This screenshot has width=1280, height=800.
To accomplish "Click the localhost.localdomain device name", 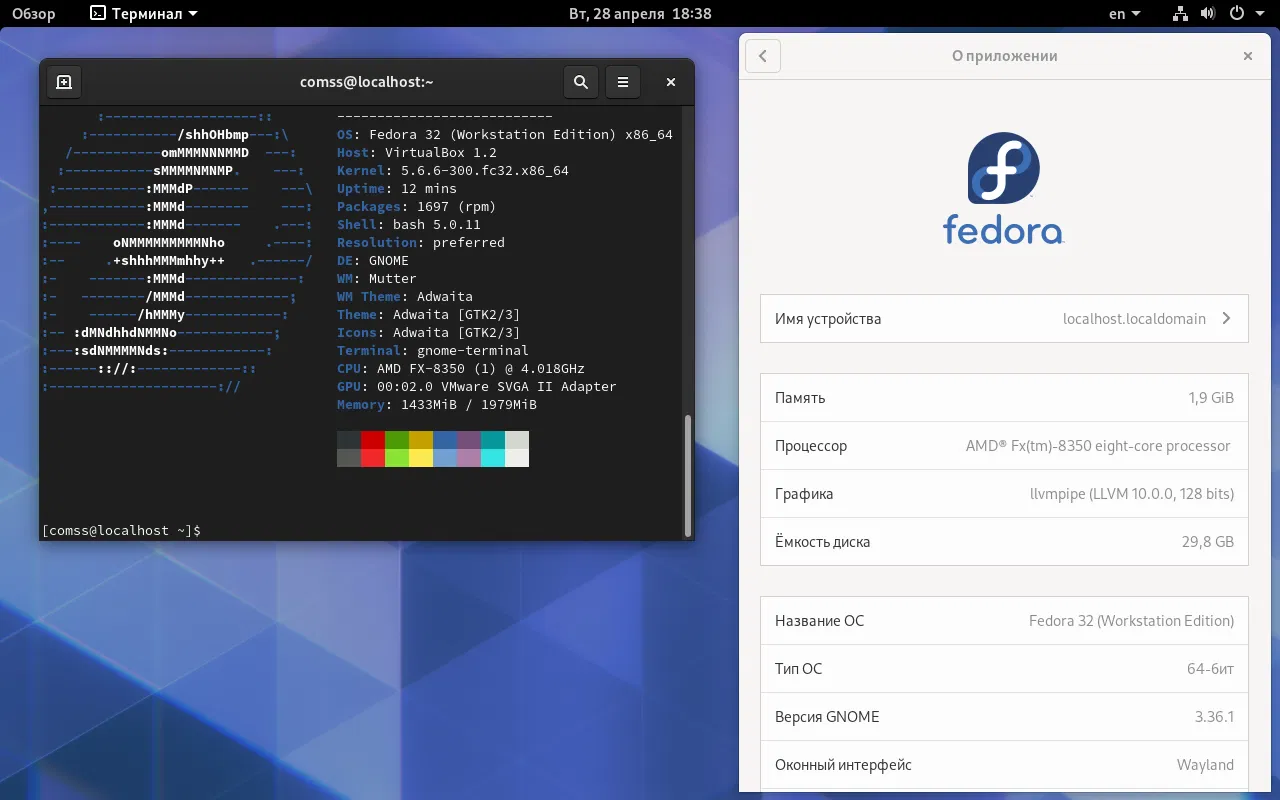I will (1136, 318).
